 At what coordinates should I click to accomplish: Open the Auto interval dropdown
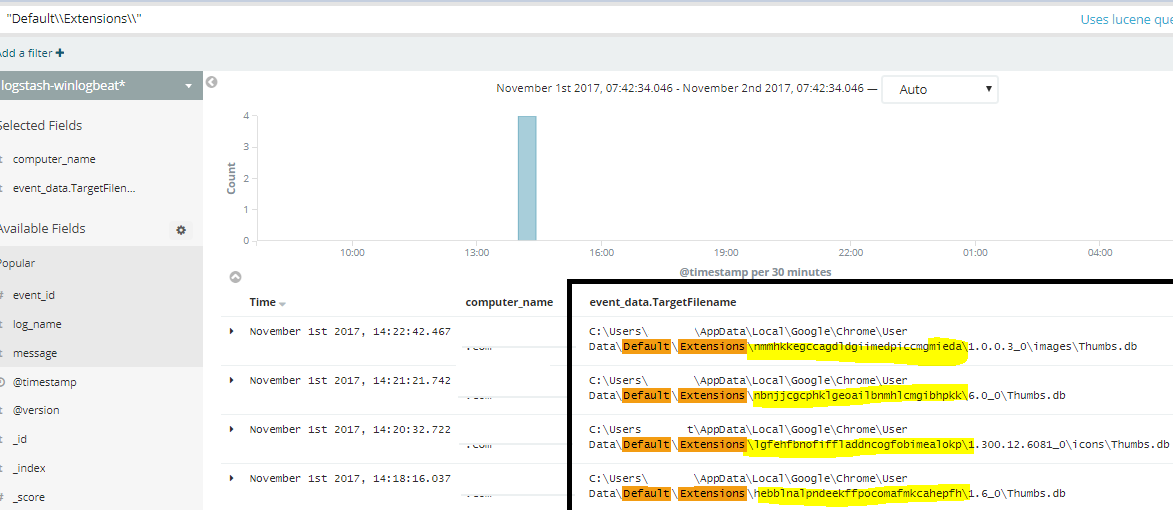(x=940, y=89)
